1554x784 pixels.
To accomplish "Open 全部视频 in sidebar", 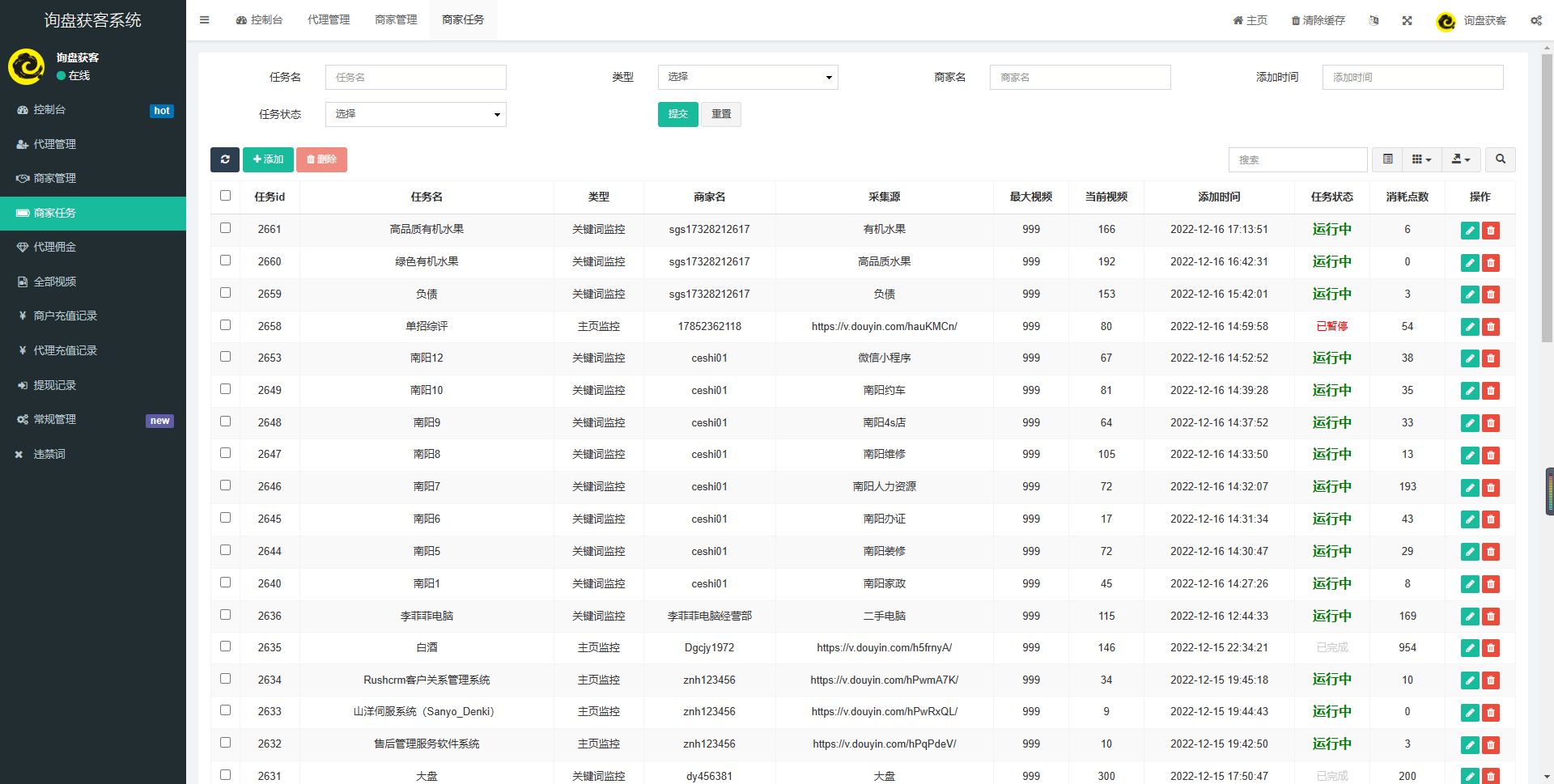I will pyautogui.click(x=93, y=282).
